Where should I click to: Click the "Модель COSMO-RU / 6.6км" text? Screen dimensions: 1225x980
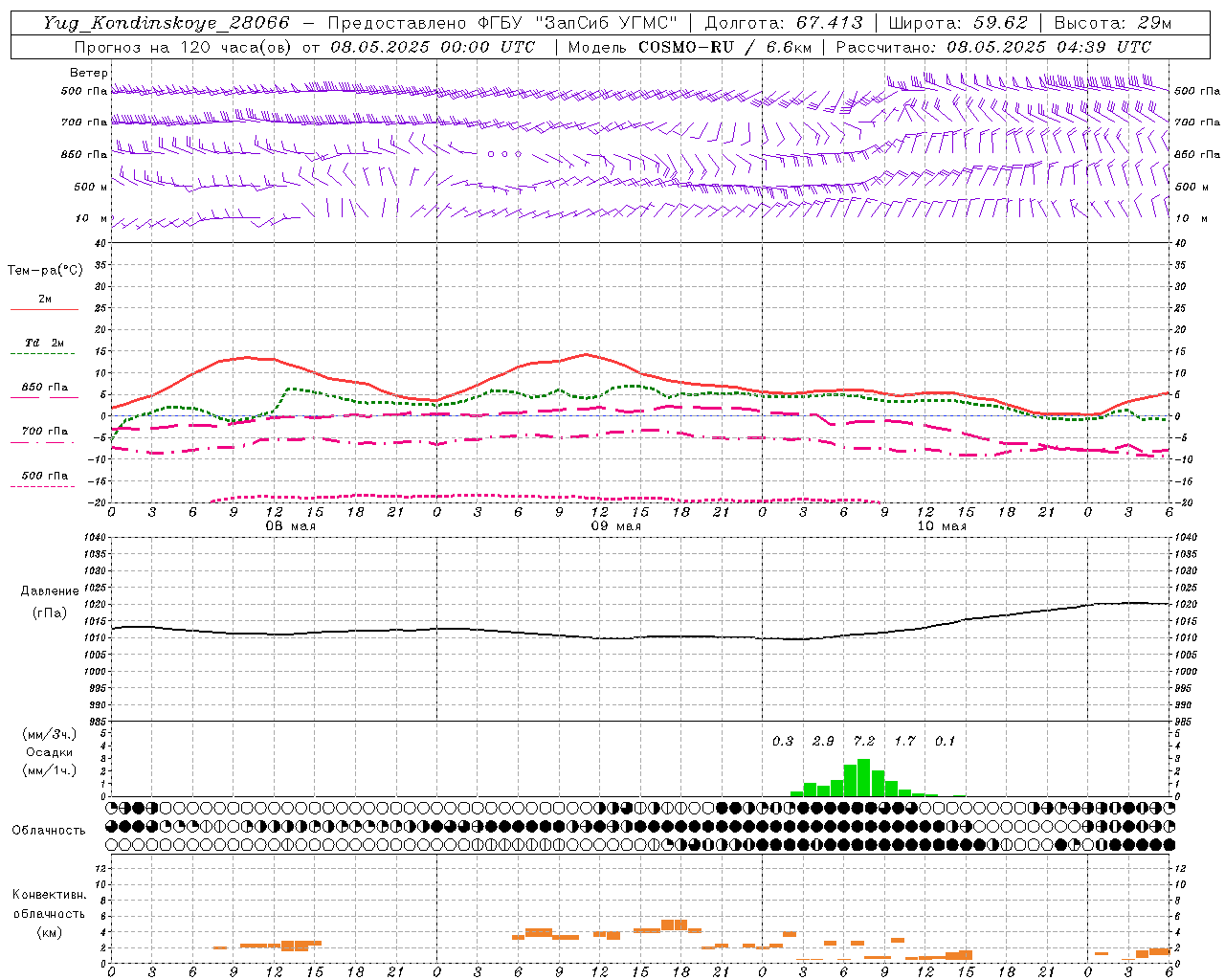pos(690,47)
